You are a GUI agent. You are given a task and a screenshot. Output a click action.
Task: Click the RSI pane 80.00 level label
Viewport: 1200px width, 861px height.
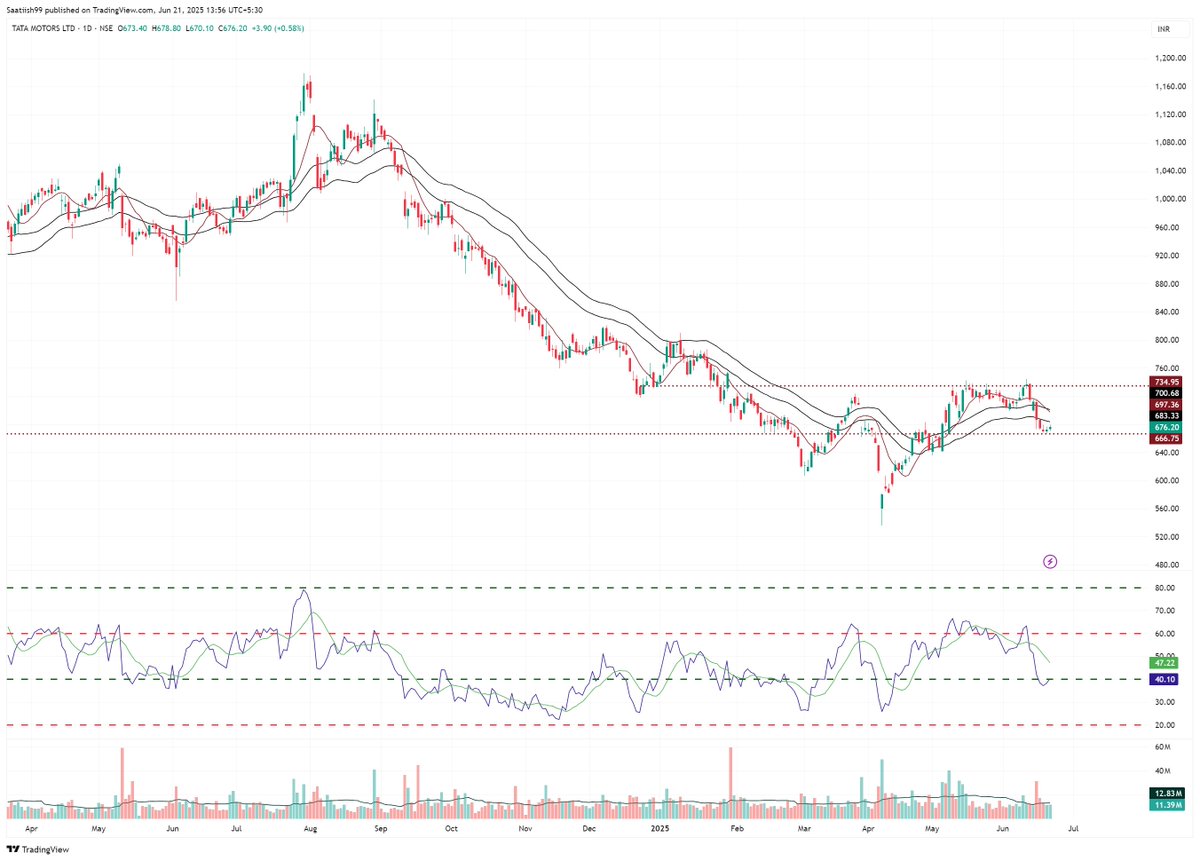1164,588
